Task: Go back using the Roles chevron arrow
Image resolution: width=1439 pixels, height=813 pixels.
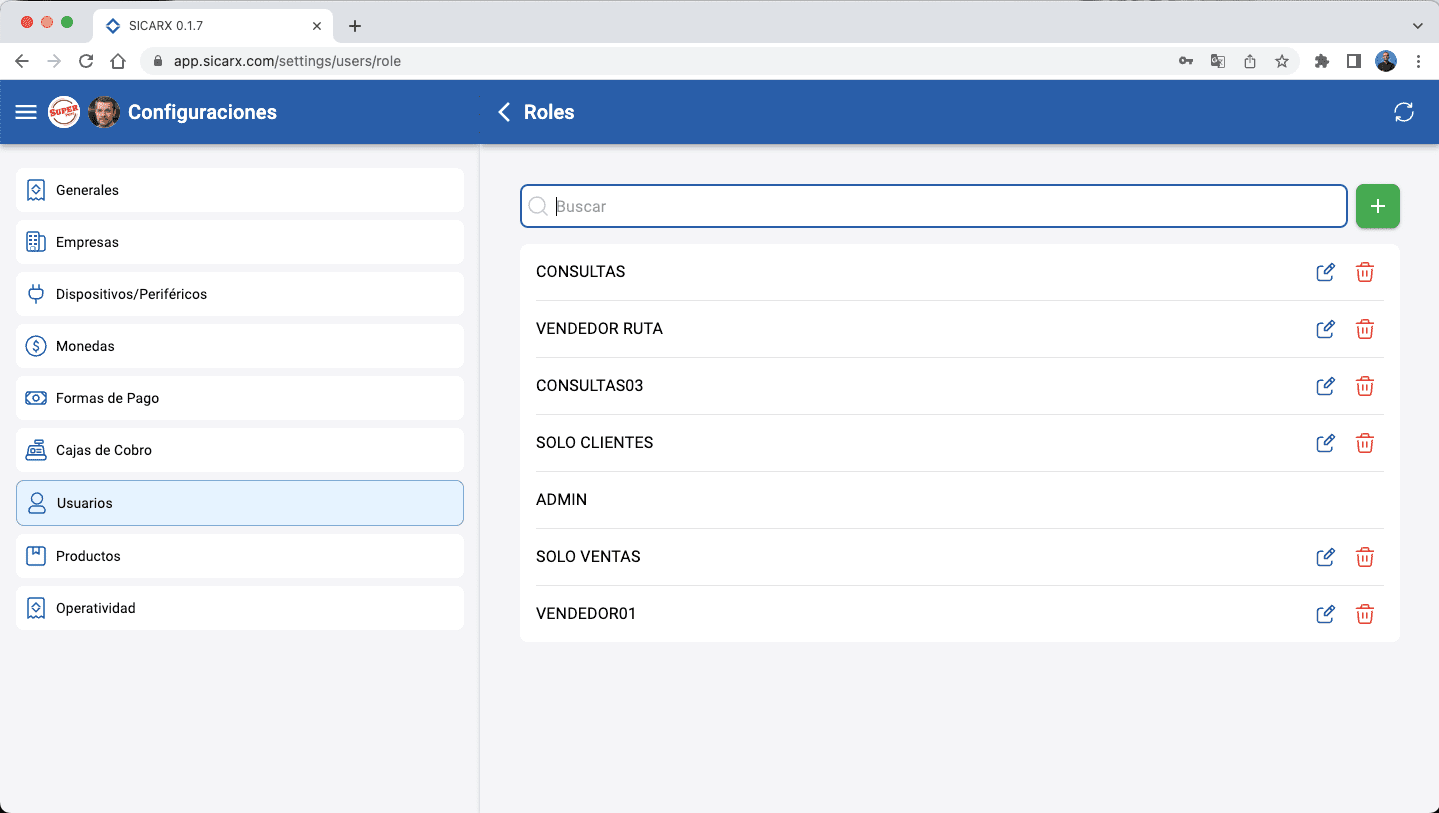Action: pos(504,112)
